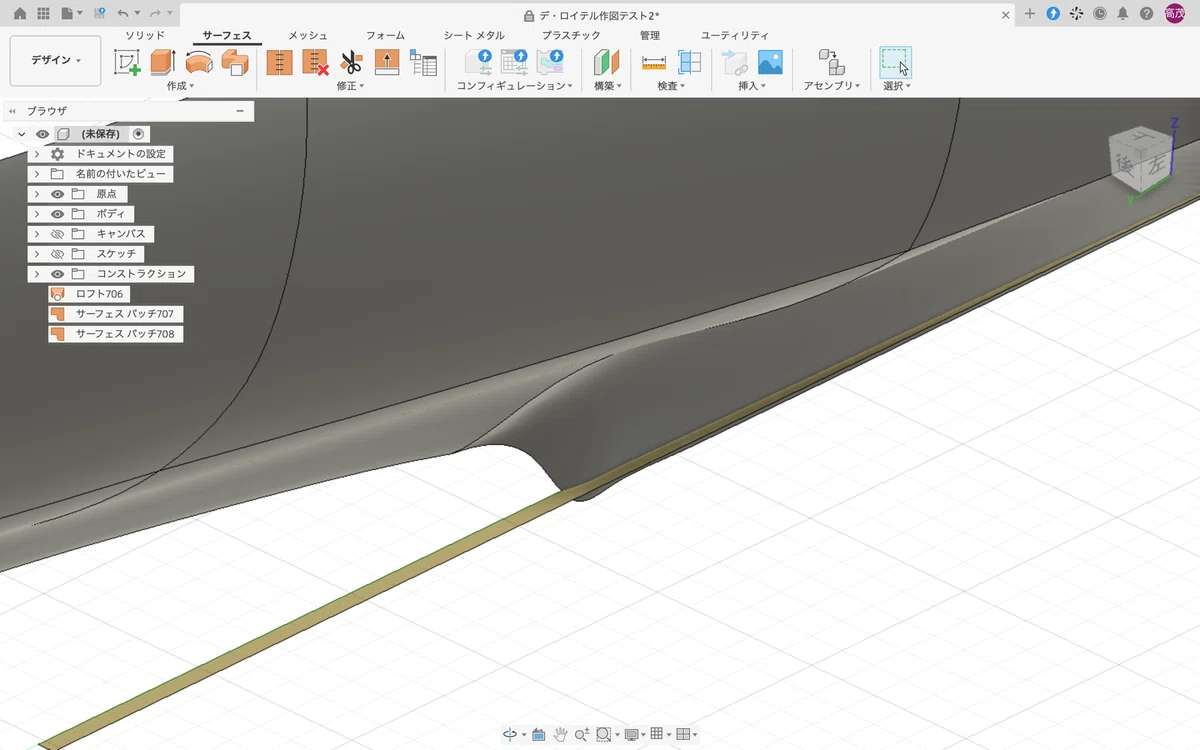Pick the surface Revolve tool

tap(199, 63)
